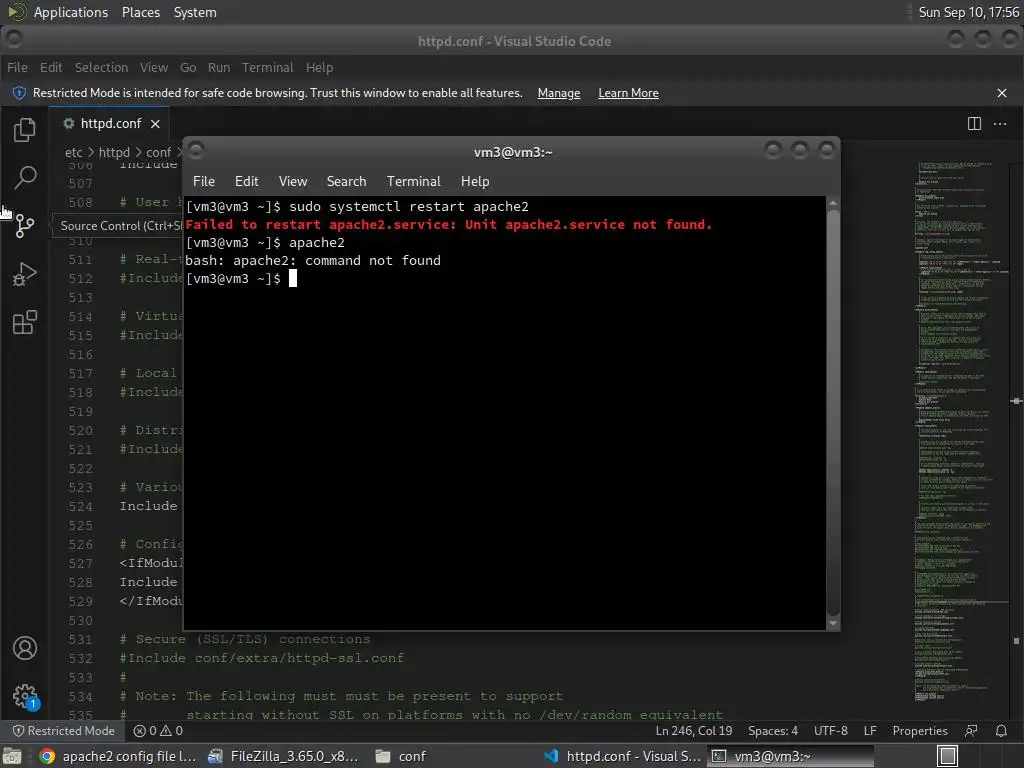Open the terminal window's Terminal menu

click(413, 182)
